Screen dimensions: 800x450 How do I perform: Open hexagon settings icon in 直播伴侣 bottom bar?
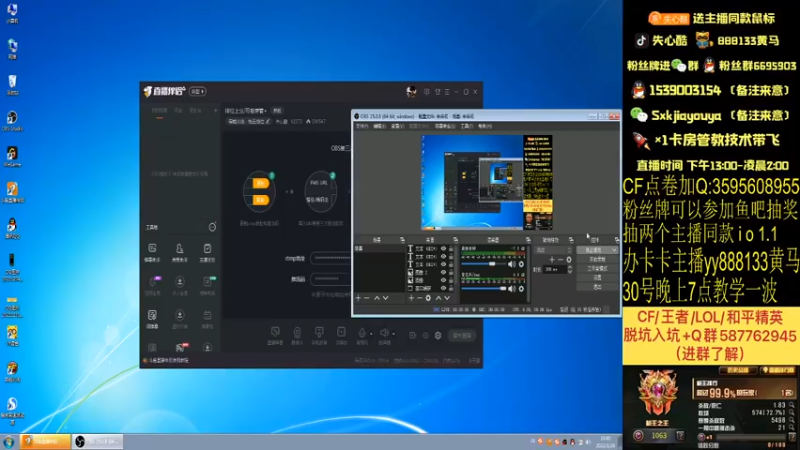[438, 335]
